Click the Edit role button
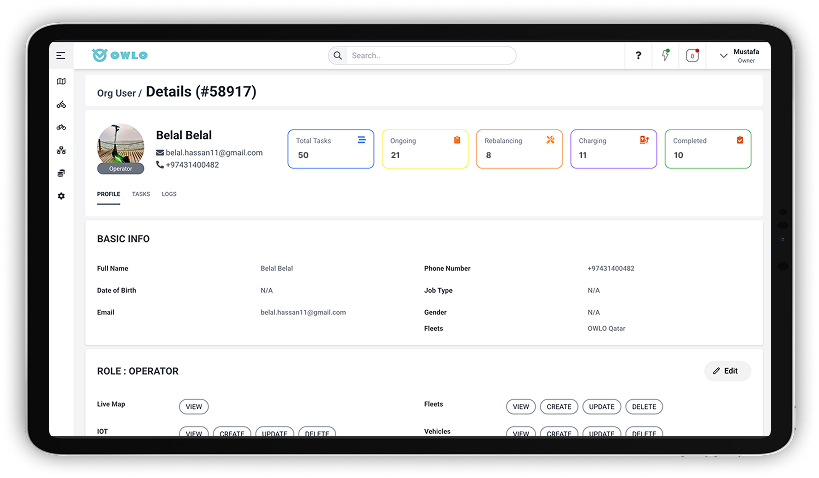This screenshot has width=819, height=478. click(727, 371)
